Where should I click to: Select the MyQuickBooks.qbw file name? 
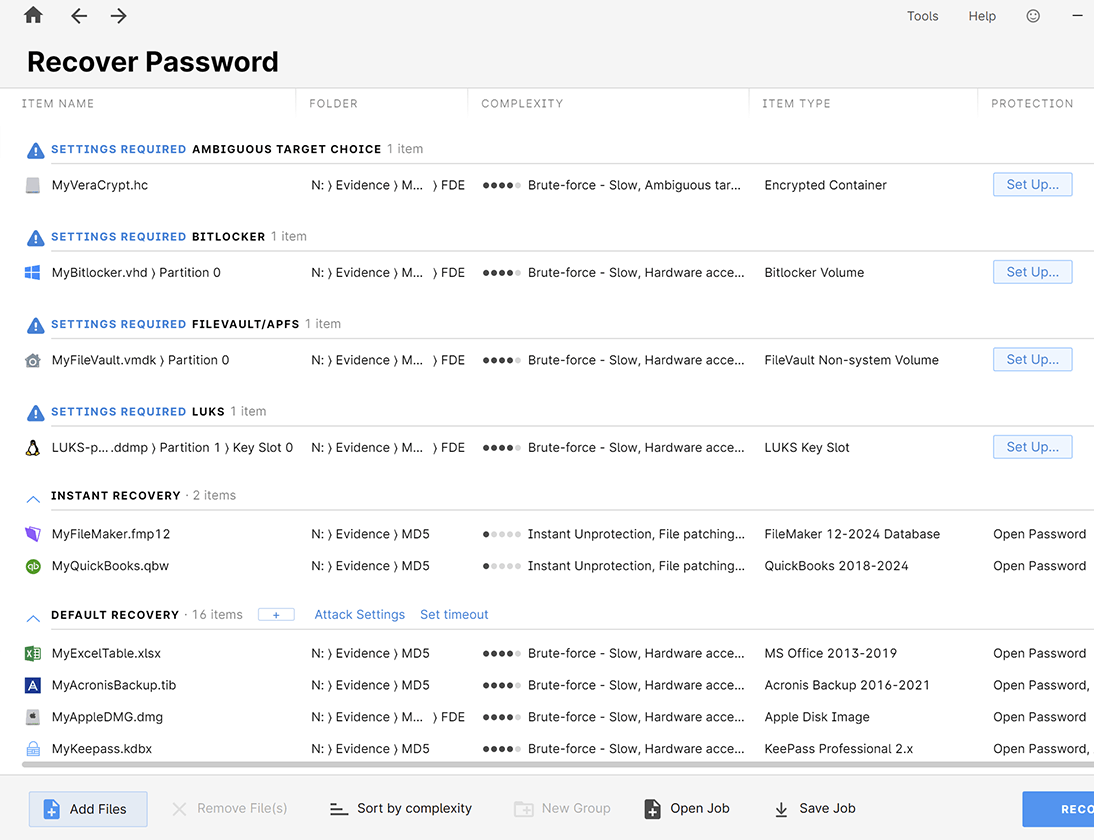[x=110, y=567]
